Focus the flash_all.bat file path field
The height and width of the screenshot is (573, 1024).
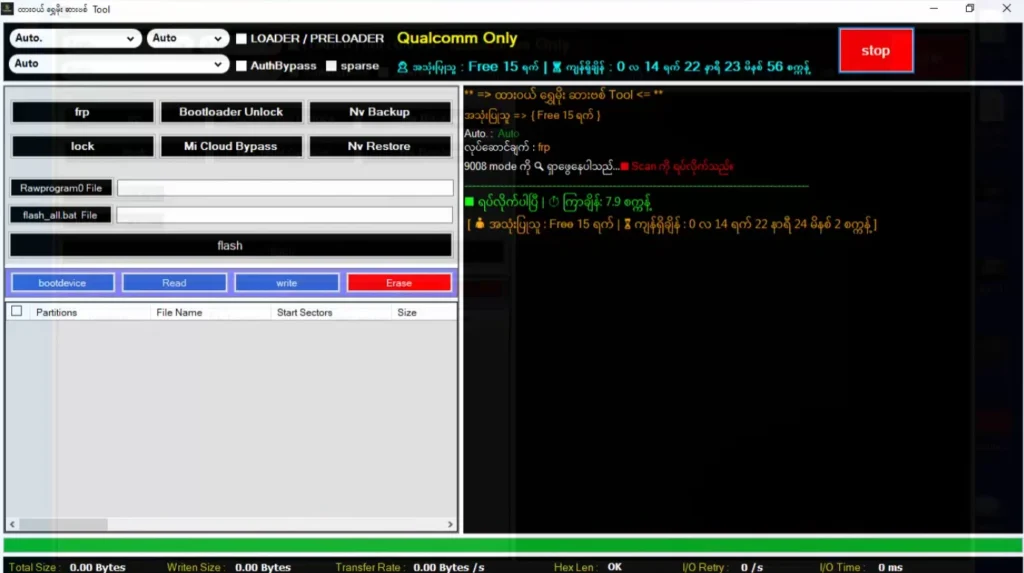(x=285, y=215)
